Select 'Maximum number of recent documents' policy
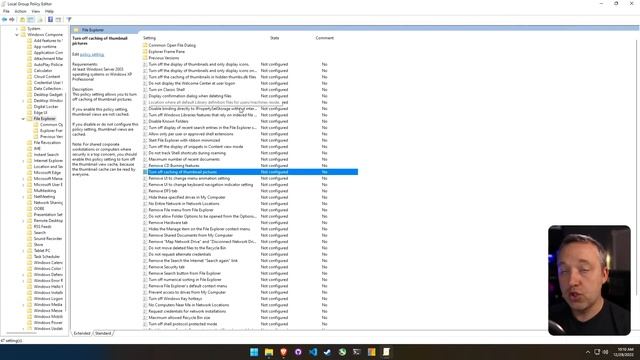Image resolution: width=640 pixels, height=360 pixels. 184,159
